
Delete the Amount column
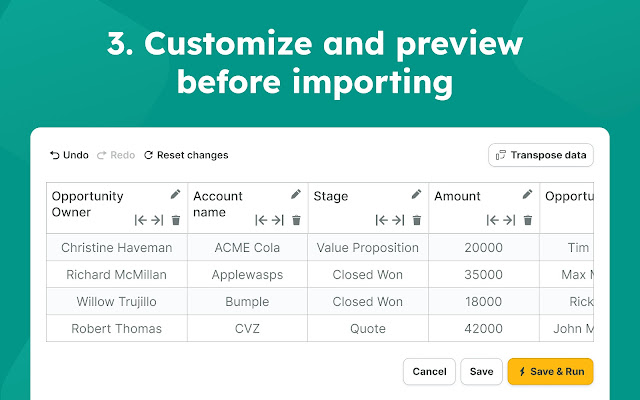point(528,220)
